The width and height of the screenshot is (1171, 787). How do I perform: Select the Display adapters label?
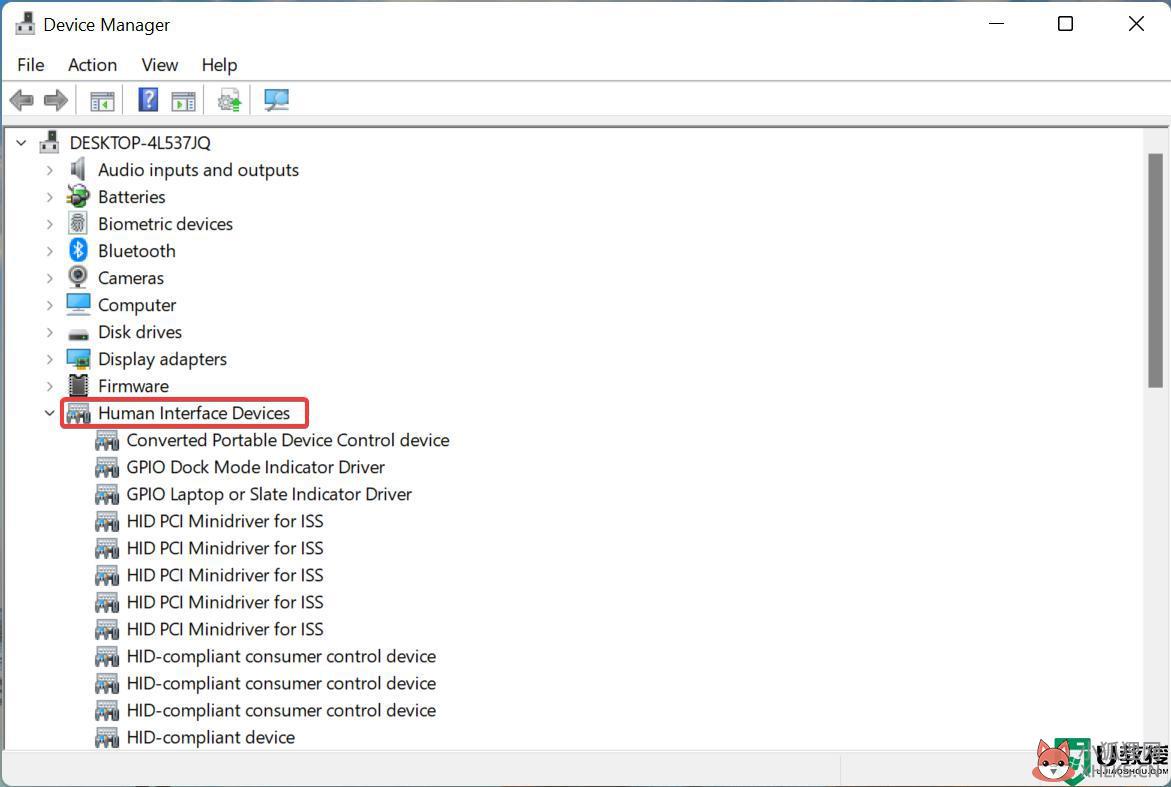(x=162, y=359)
